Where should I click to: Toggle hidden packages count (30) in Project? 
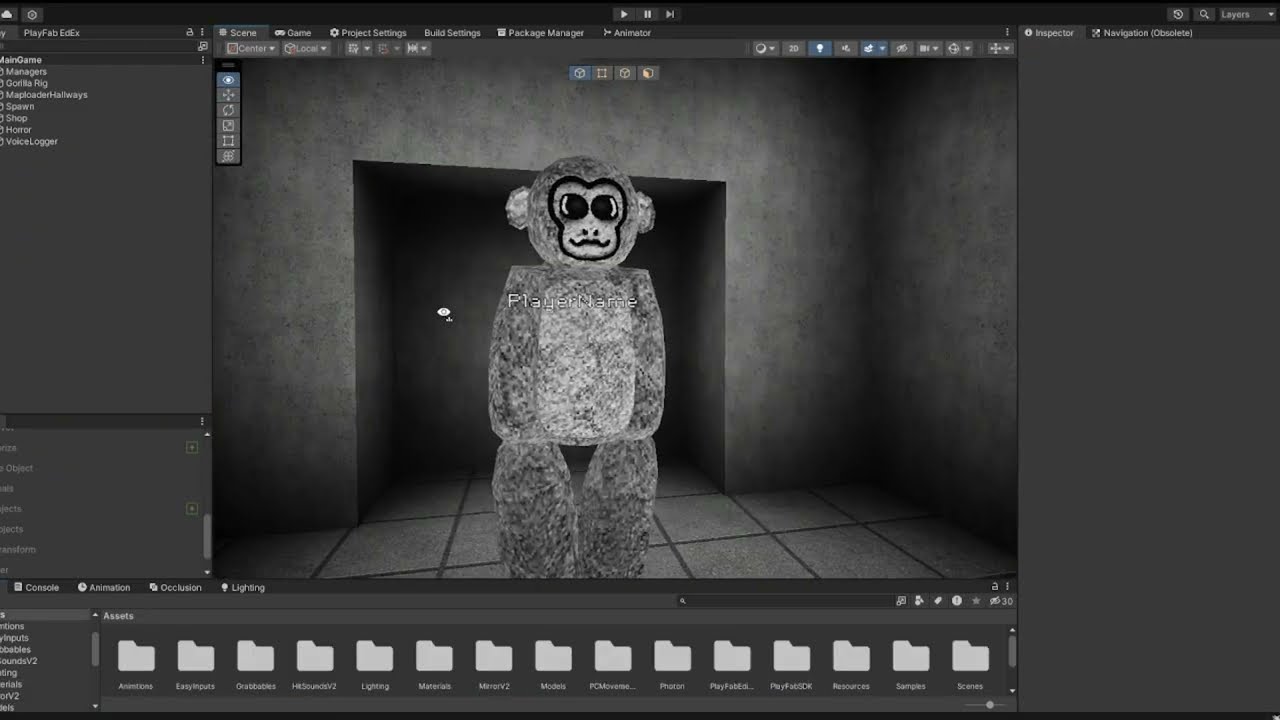1001,601
